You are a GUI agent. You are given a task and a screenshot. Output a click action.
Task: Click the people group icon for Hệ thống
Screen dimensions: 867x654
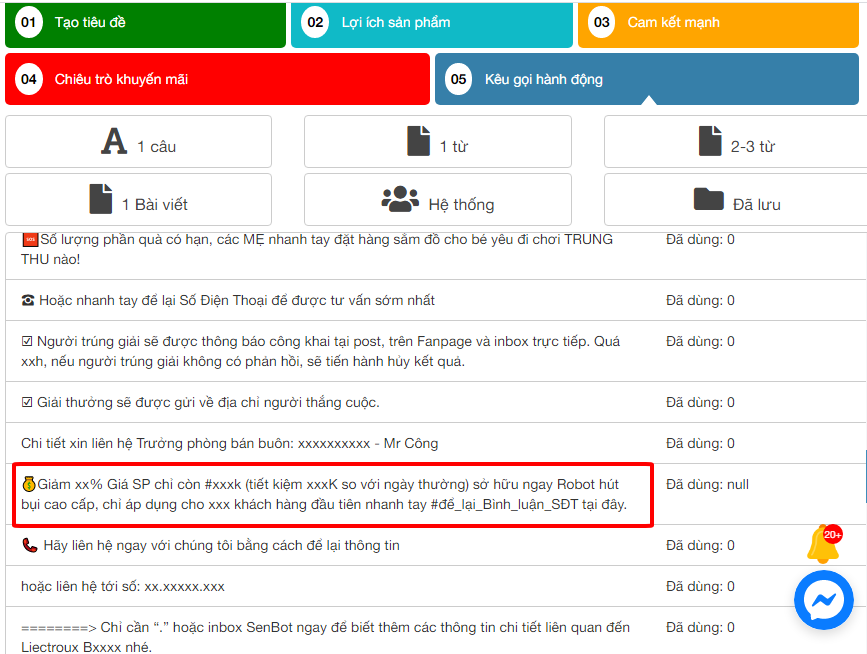point(400,199)
